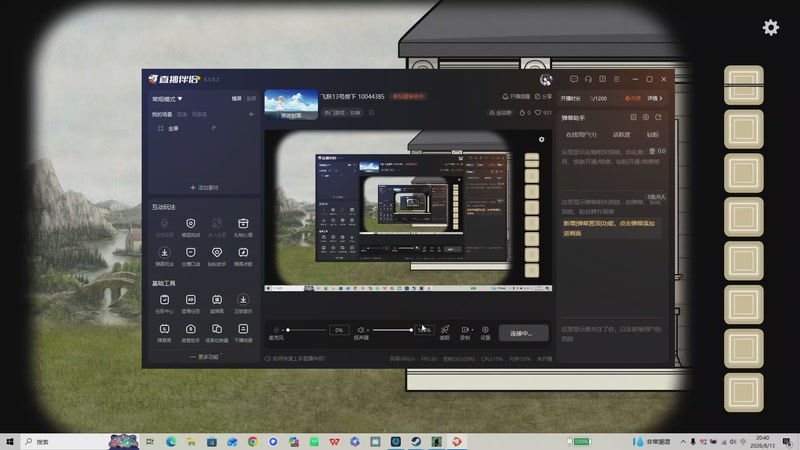The height and width of the screenshot is (450, 800).
Task: Open 弹幕助手 settings gear icon
Action: (646, 117)
